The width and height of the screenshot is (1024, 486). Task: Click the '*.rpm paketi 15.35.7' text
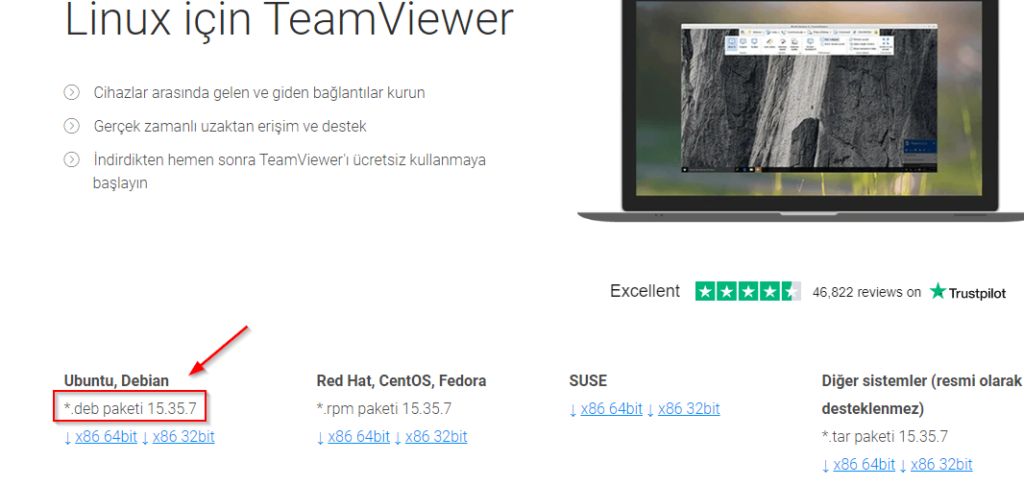(384, 408)
